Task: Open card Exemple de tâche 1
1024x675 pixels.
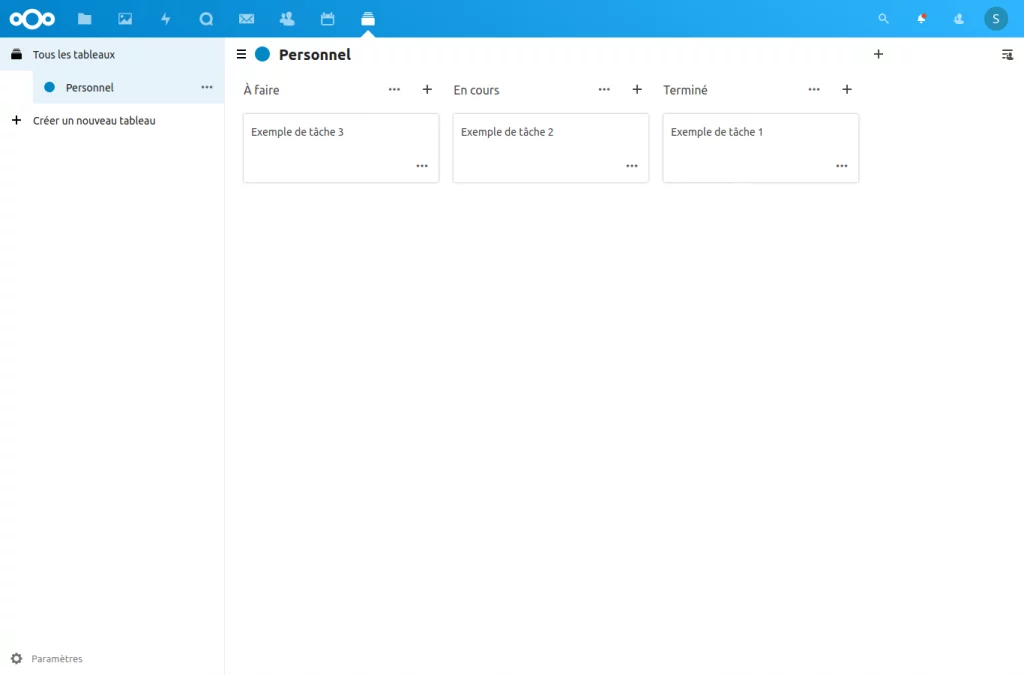Action: (761, 148)
